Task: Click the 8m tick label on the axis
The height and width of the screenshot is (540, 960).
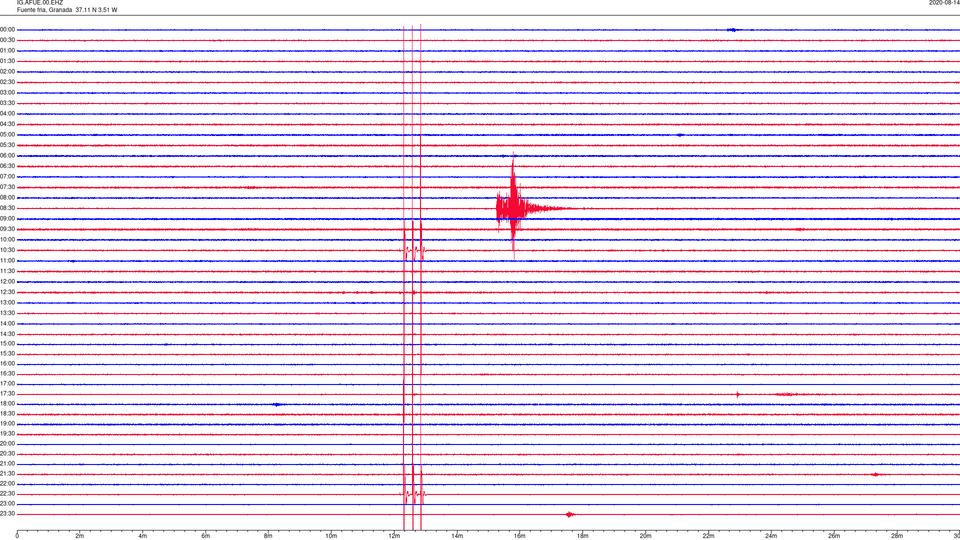Action: [x=268, y=536]
